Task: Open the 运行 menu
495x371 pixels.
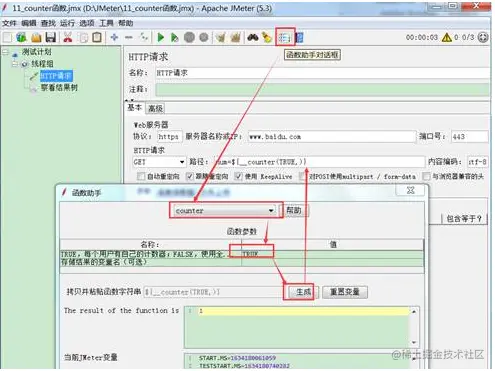Action: (67, 23)
